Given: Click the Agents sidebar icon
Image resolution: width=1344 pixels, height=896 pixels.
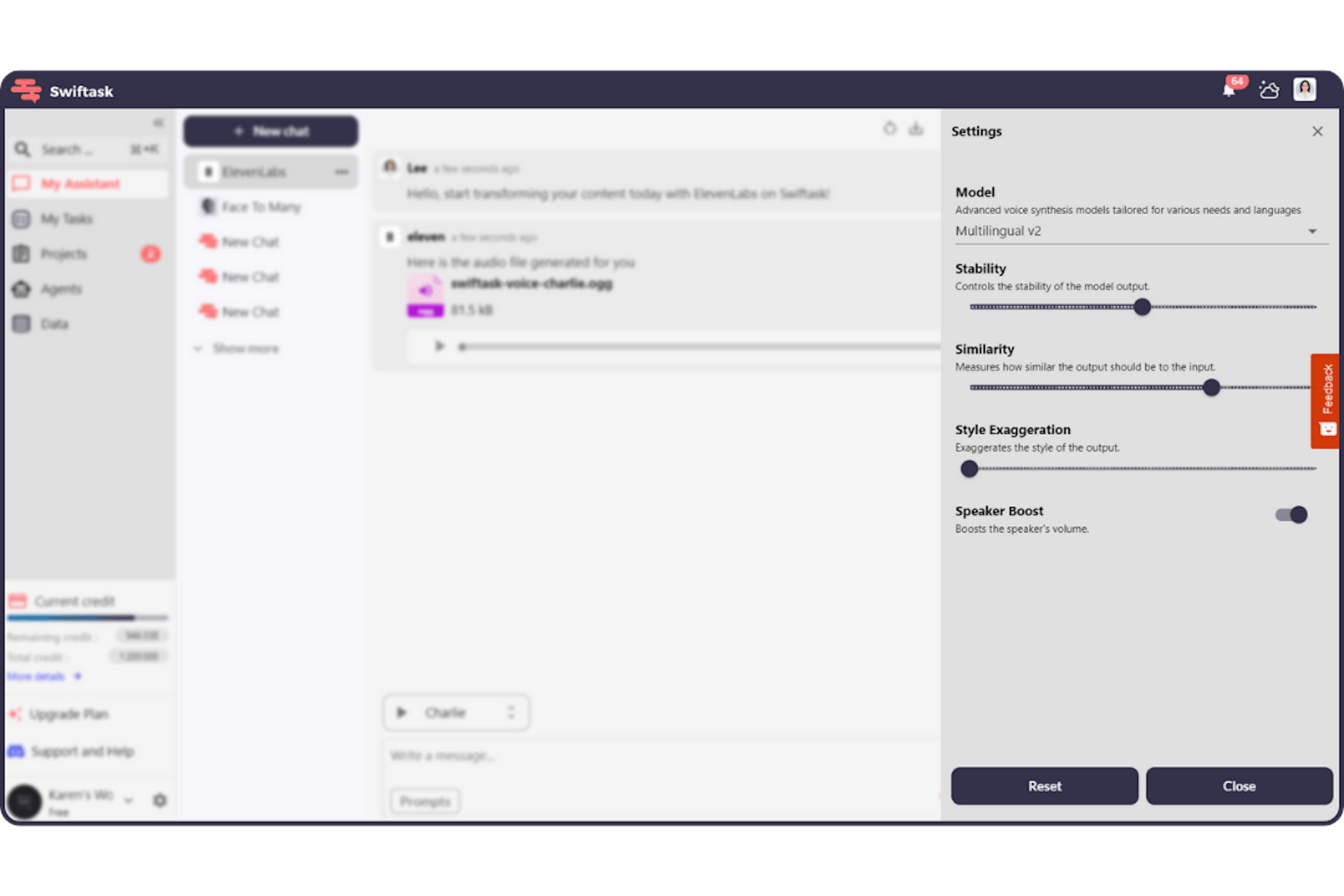Looking at the screenshot, I should pos(21,289).
